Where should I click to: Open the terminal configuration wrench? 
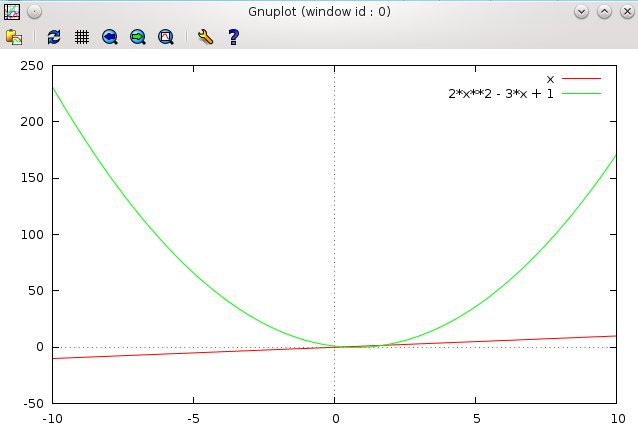206,37
